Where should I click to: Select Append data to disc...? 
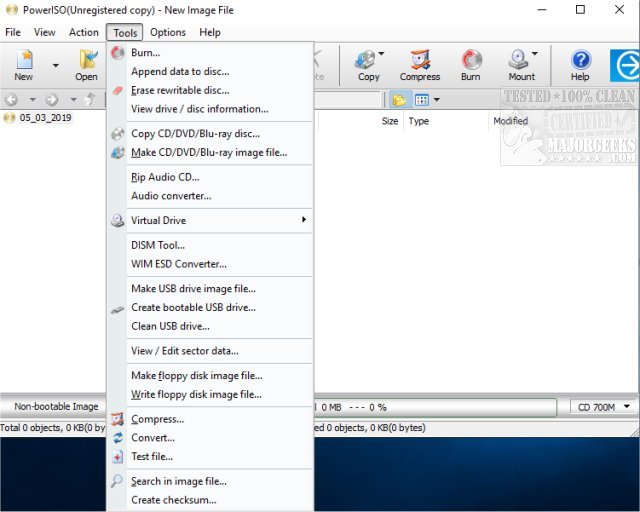point(211,71)
